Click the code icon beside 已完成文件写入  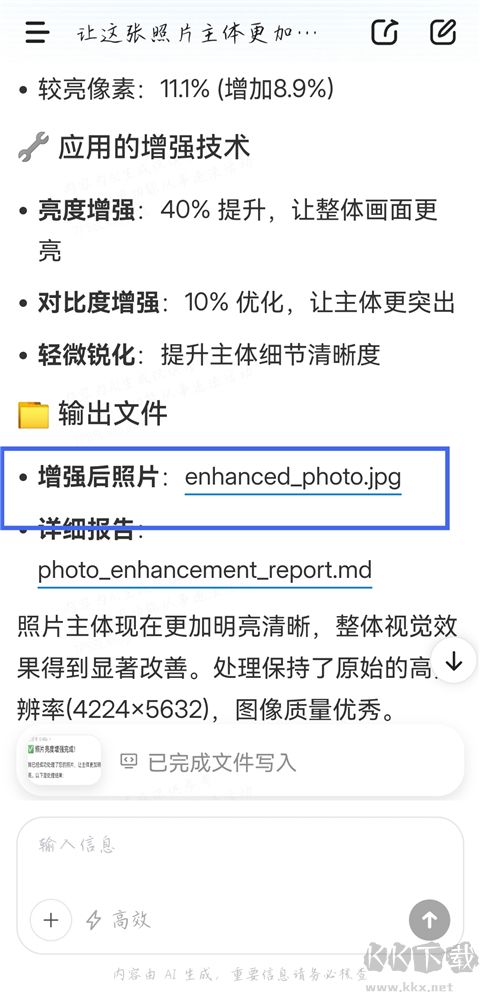pyautogui.click(x=129, y=761)
